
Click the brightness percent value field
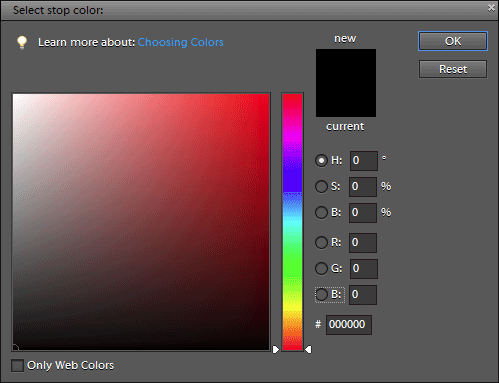(x=363, y=213)
